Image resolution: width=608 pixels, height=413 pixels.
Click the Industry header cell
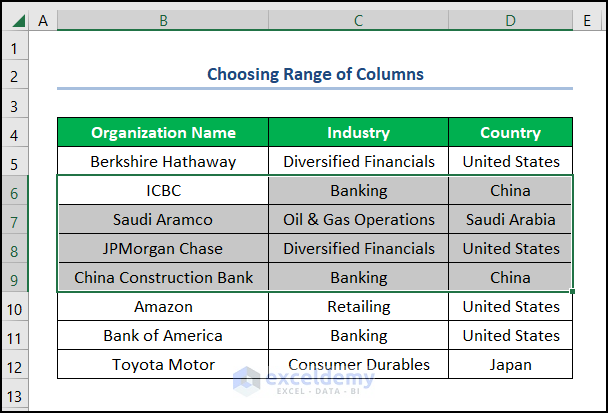point(358,132)
